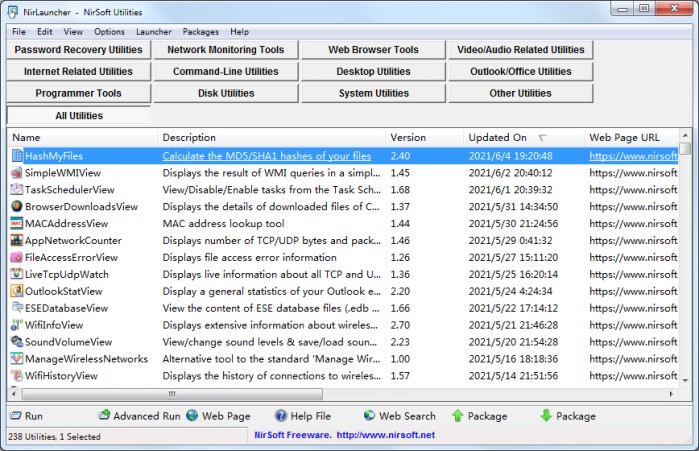The width and height of the screenshot is (699, 451).
Task: Select Command-Line Utilities category
Action: pyautogui.click(x=226, y=71)
